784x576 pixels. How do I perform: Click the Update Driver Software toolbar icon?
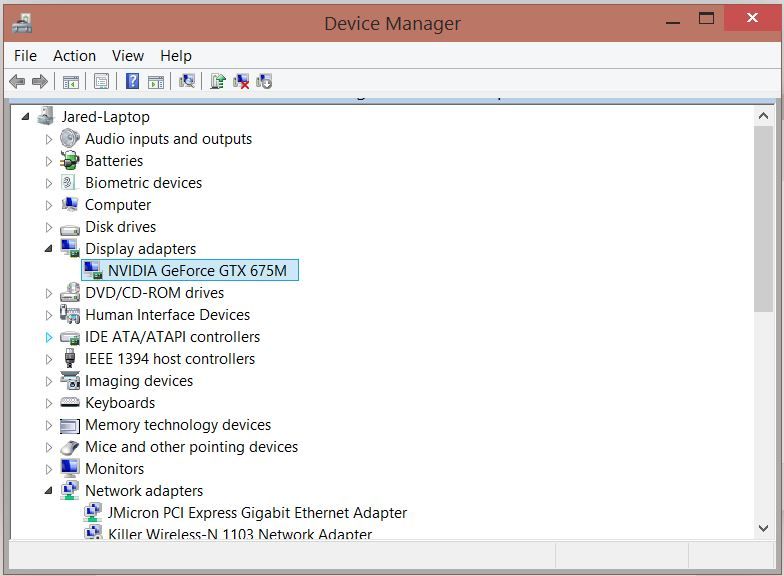point(218,81)
